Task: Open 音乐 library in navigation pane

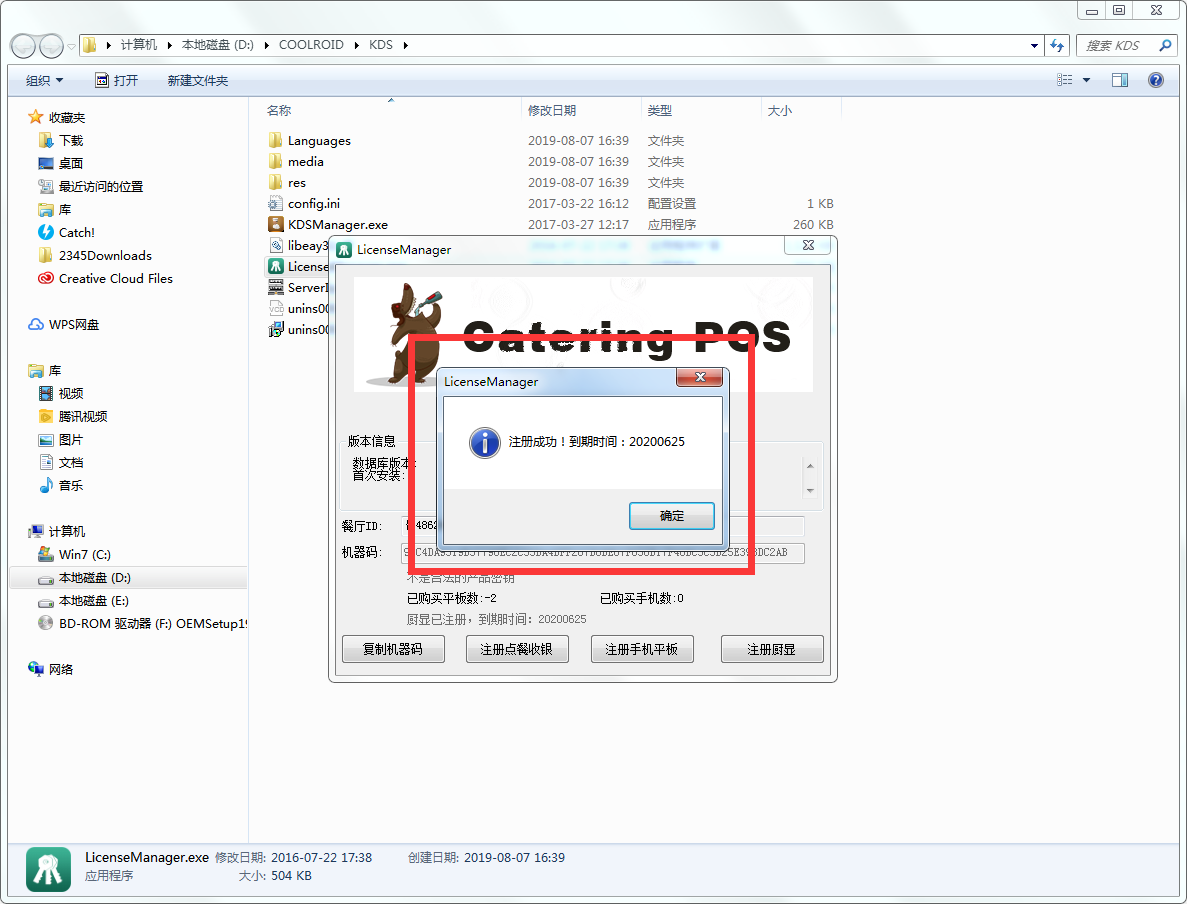Action: click(71, 485)
